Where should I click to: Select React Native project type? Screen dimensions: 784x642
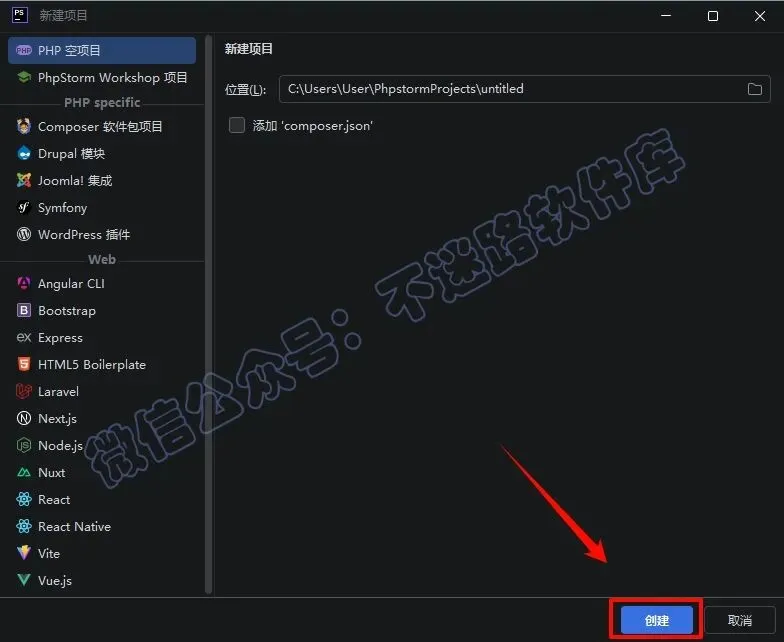(x=102, y=526)
